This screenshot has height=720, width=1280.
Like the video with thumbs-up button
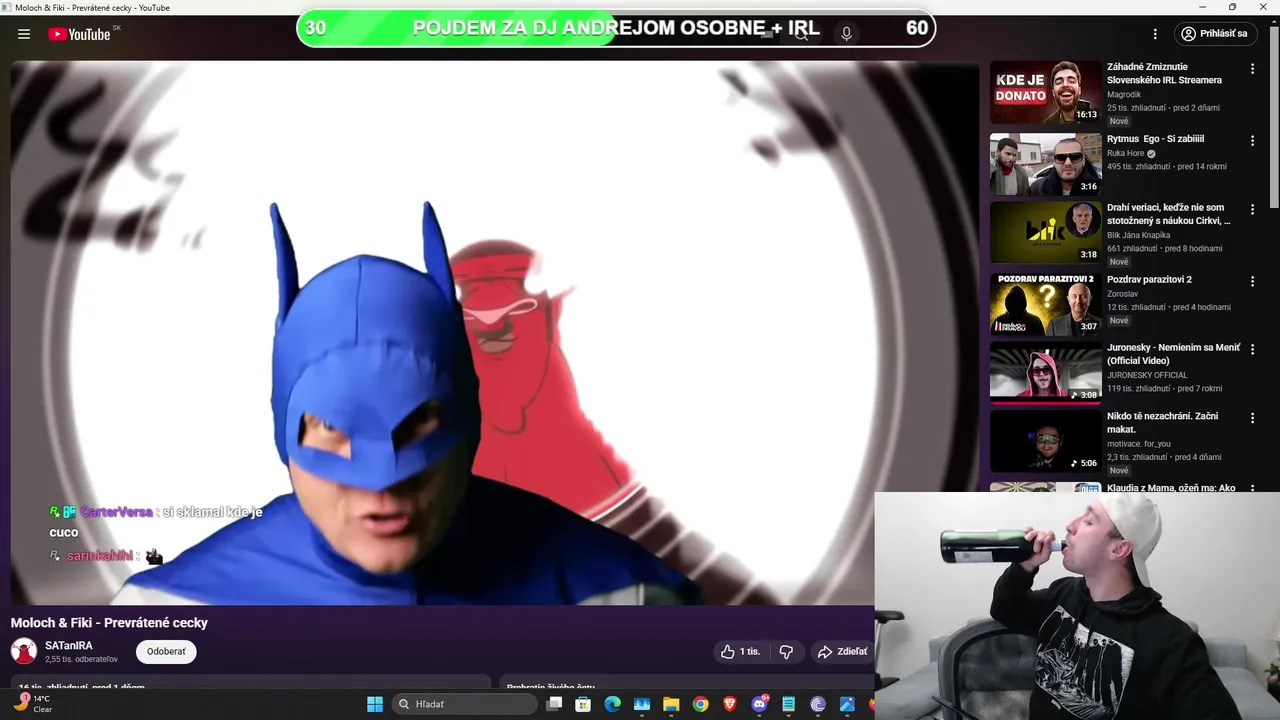(x=740, y=651)
